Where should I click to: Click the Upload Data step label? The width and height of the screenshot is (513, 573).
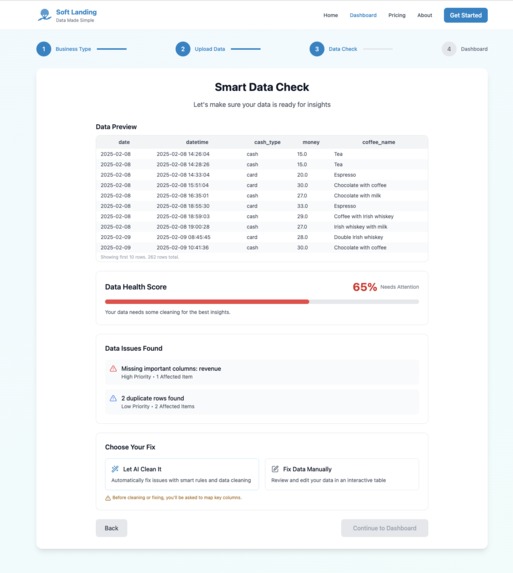click(210, 49)
